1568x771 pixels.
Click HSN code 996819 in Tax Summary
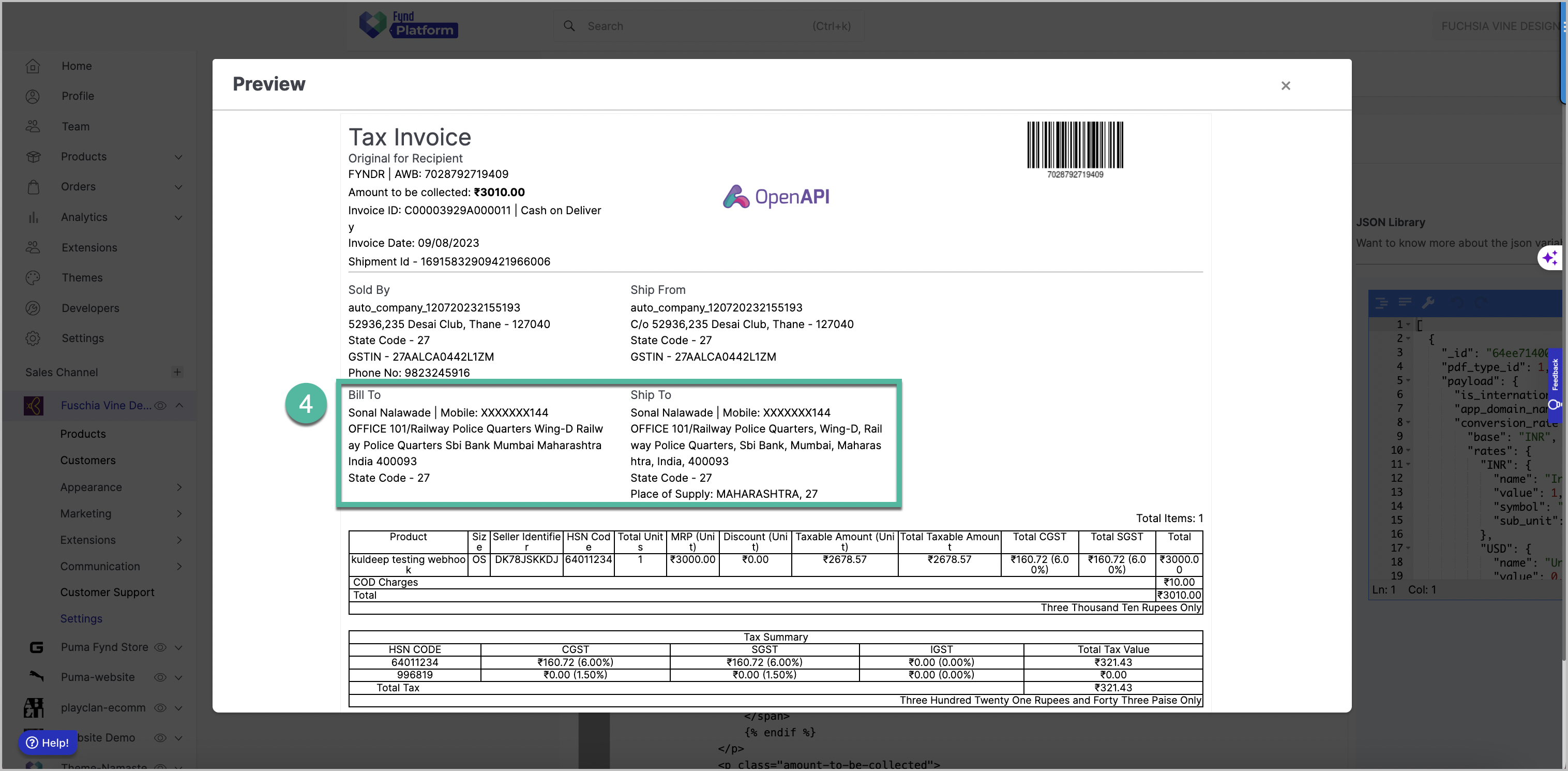pos(415,675)
